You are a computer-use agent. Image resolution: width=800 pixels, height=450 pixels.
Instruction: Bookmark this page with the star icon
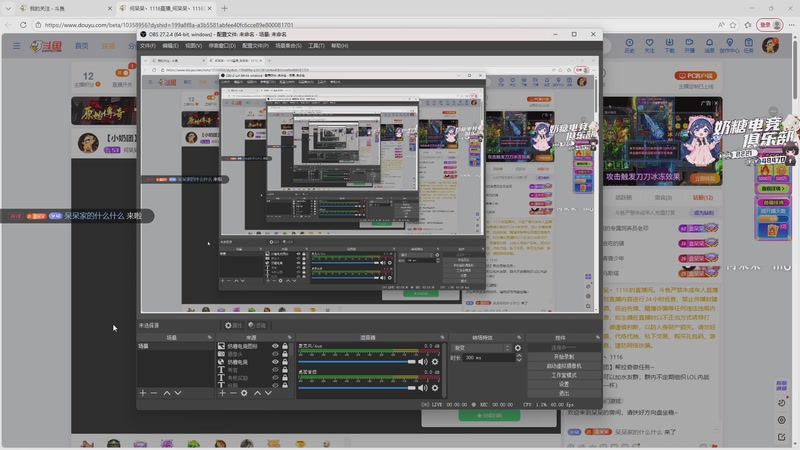(x=733, y=24)
